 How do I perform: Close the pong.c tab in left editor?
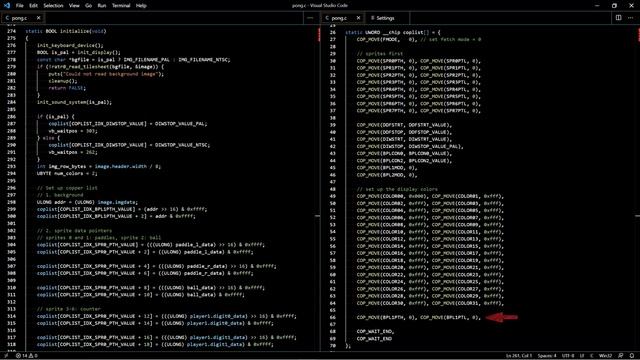38,18
